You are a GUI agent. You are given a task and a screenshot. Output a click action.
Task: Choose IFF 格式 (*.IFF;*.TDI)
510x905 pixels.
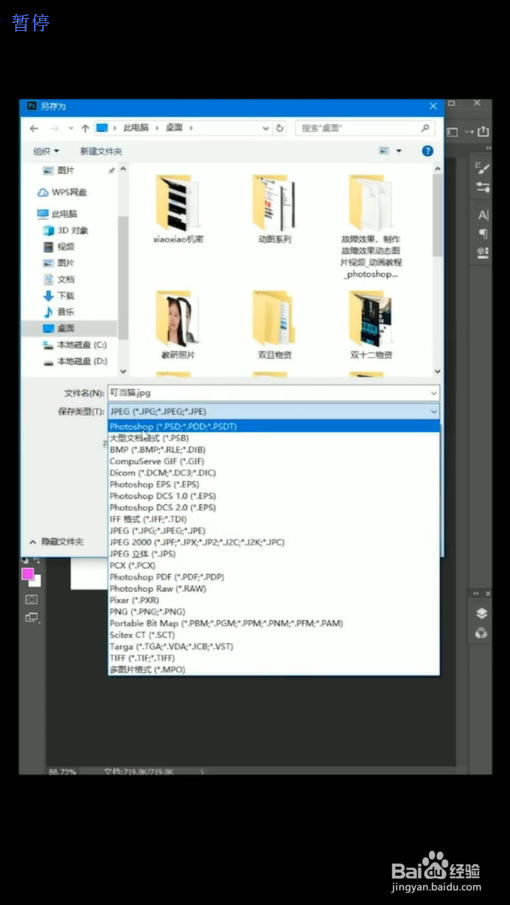pyautogui.click(x=273, y=519)
